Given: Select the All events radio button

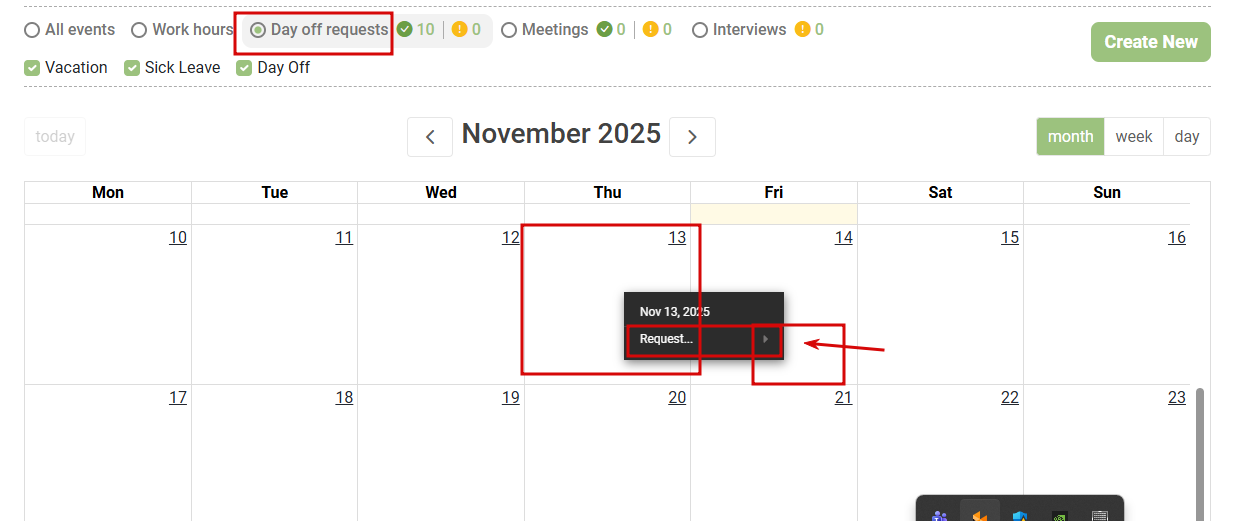Looking at the screenshot, I should click(33, 30).
